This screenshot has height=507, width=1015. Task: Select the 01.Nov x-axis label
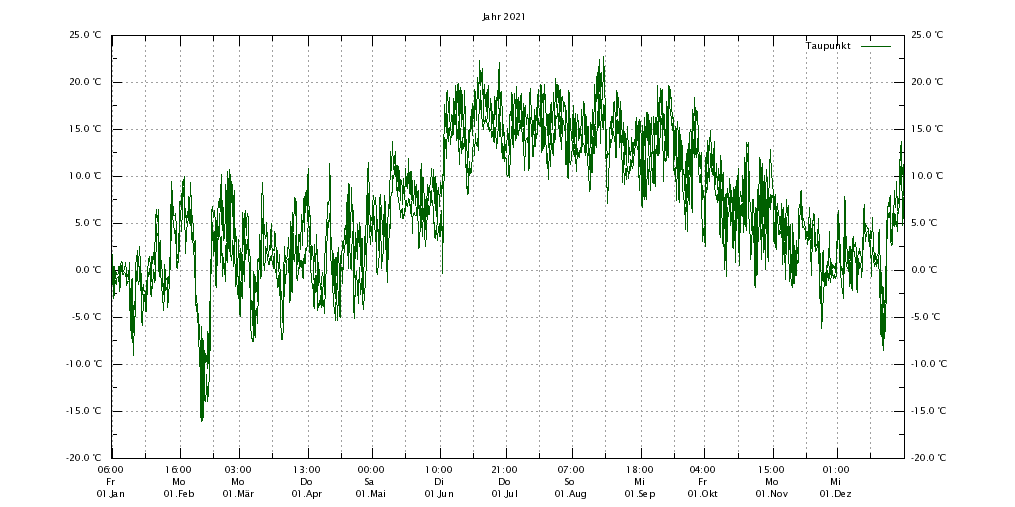(x=771, y=494)
